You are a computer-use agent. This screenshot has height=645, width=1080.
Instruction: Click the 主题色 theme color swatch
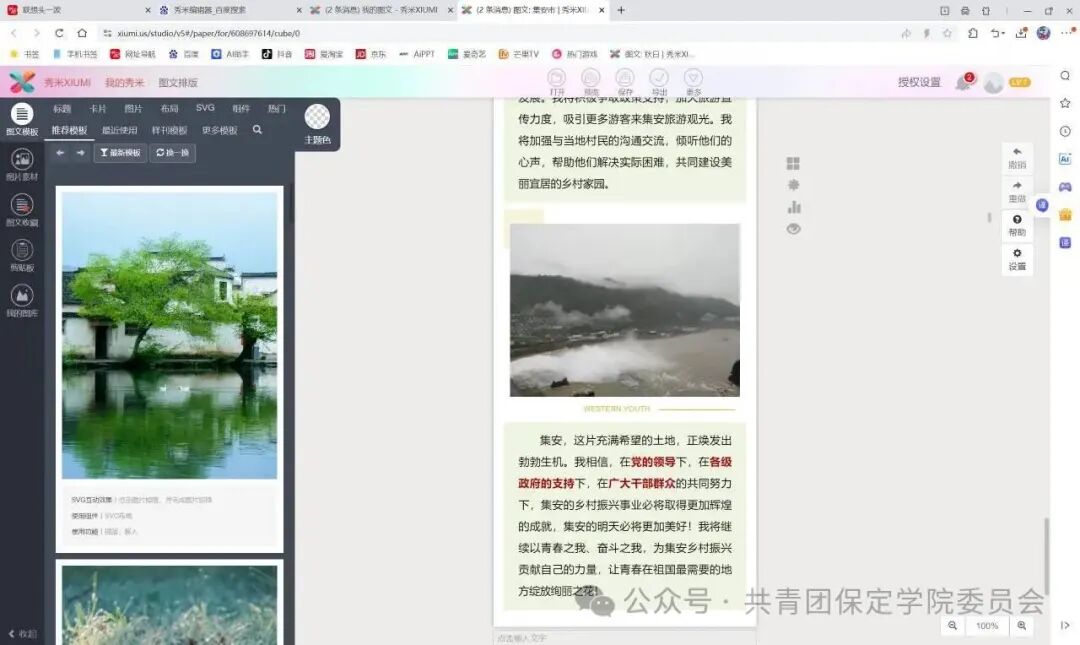[x=317, y=118]
